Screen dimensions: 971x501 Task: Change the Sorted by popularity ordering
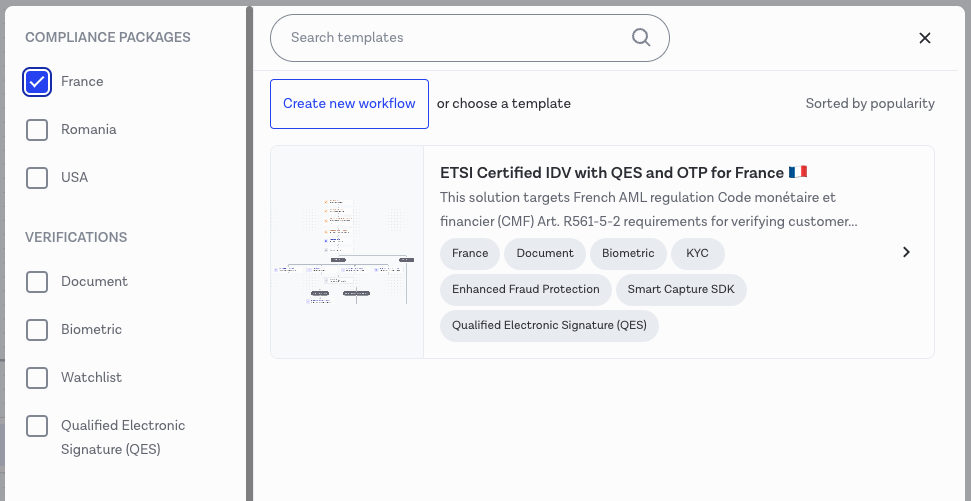coord(870,104)
